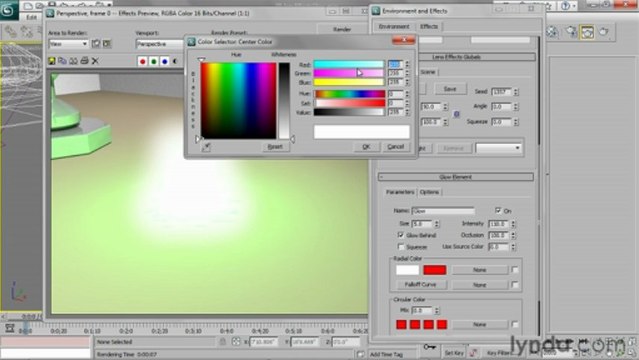The image size is (639, 360).
Task: Click Red slider bar in Color Selector
Action: 349,64
